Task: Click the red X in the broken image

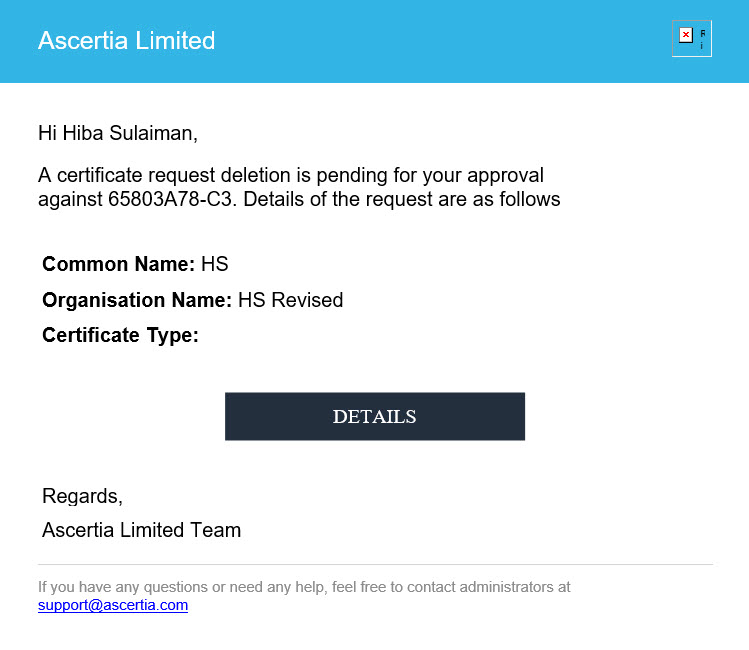Action: click(x=685, y=35)
